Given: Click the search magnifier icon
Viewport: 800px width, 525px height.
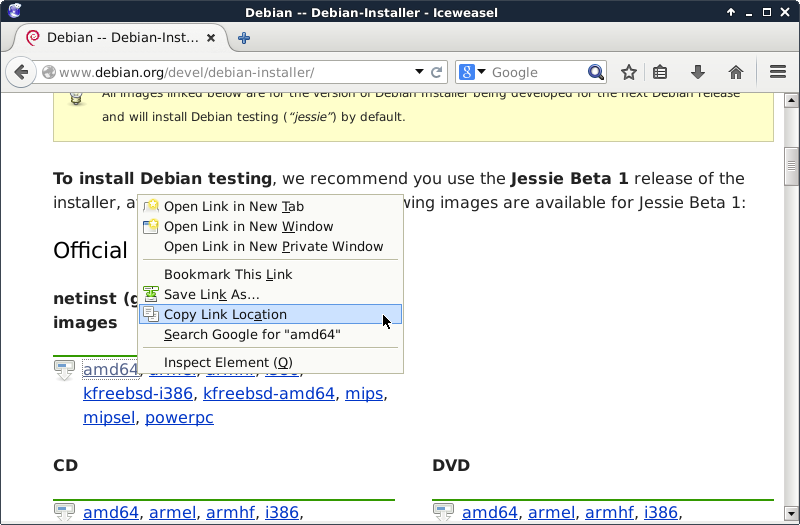Looking at the screenshot, I should coord(596,72).
